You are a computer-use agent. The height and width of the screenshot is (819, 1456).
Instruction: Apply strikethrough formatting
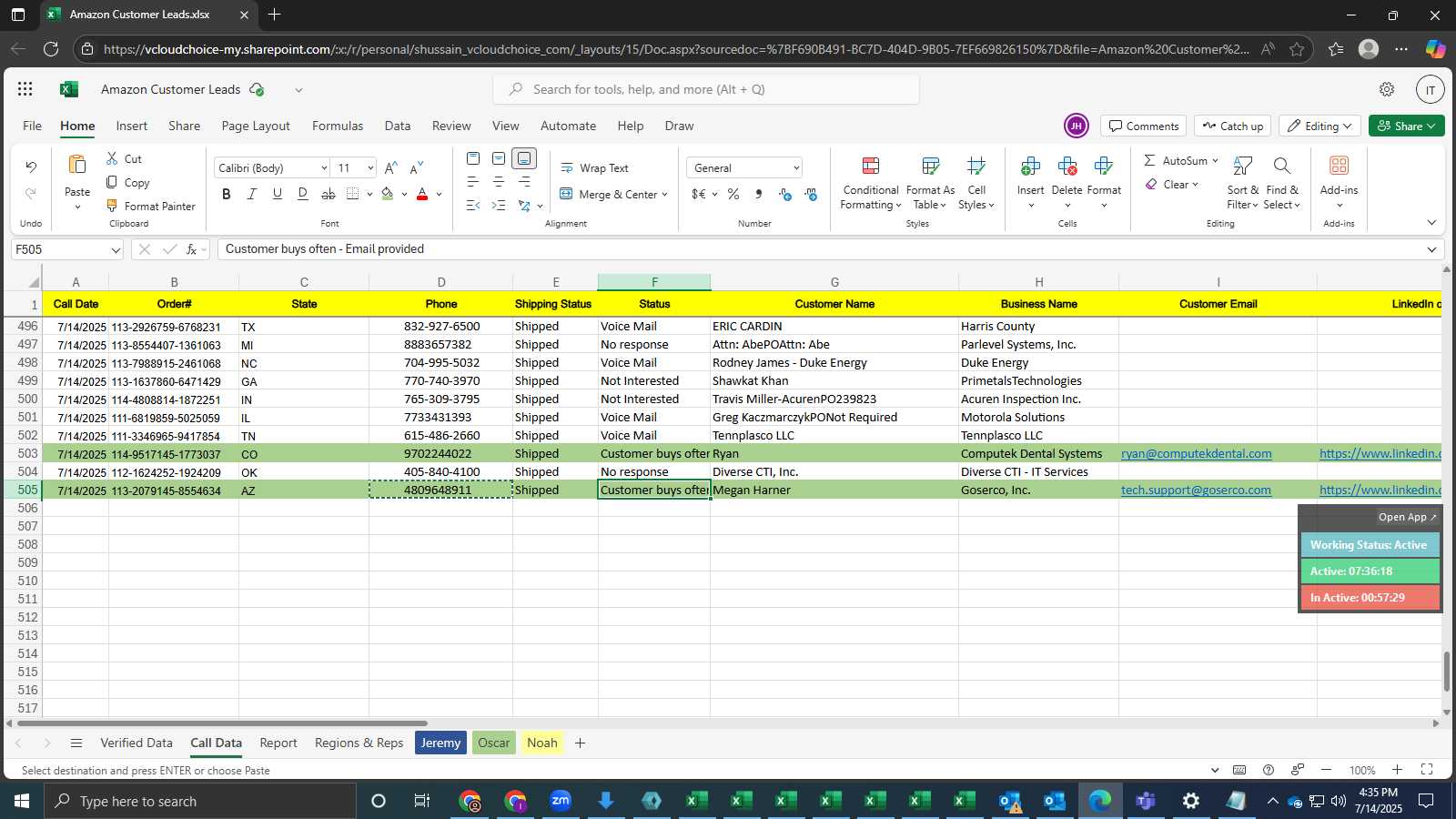(x=329, y=194)
